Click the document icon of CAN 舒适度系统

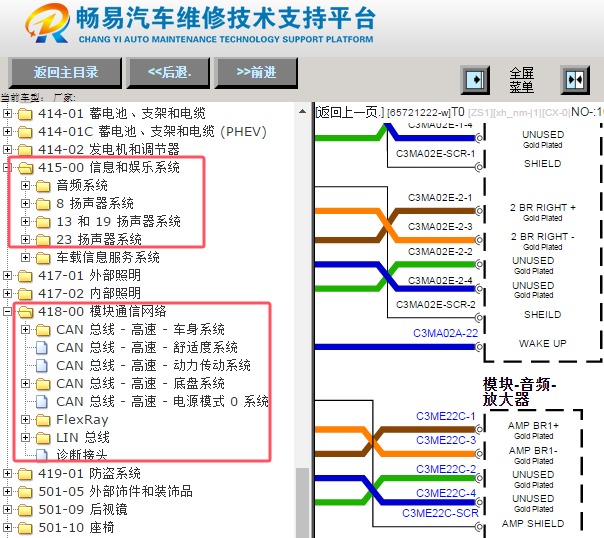click(x=42, y=347)
